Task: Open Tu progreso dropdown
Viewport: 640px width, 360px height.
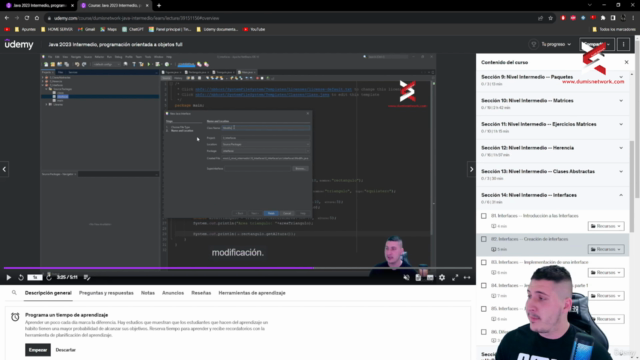Action: (x=551, y=44)
